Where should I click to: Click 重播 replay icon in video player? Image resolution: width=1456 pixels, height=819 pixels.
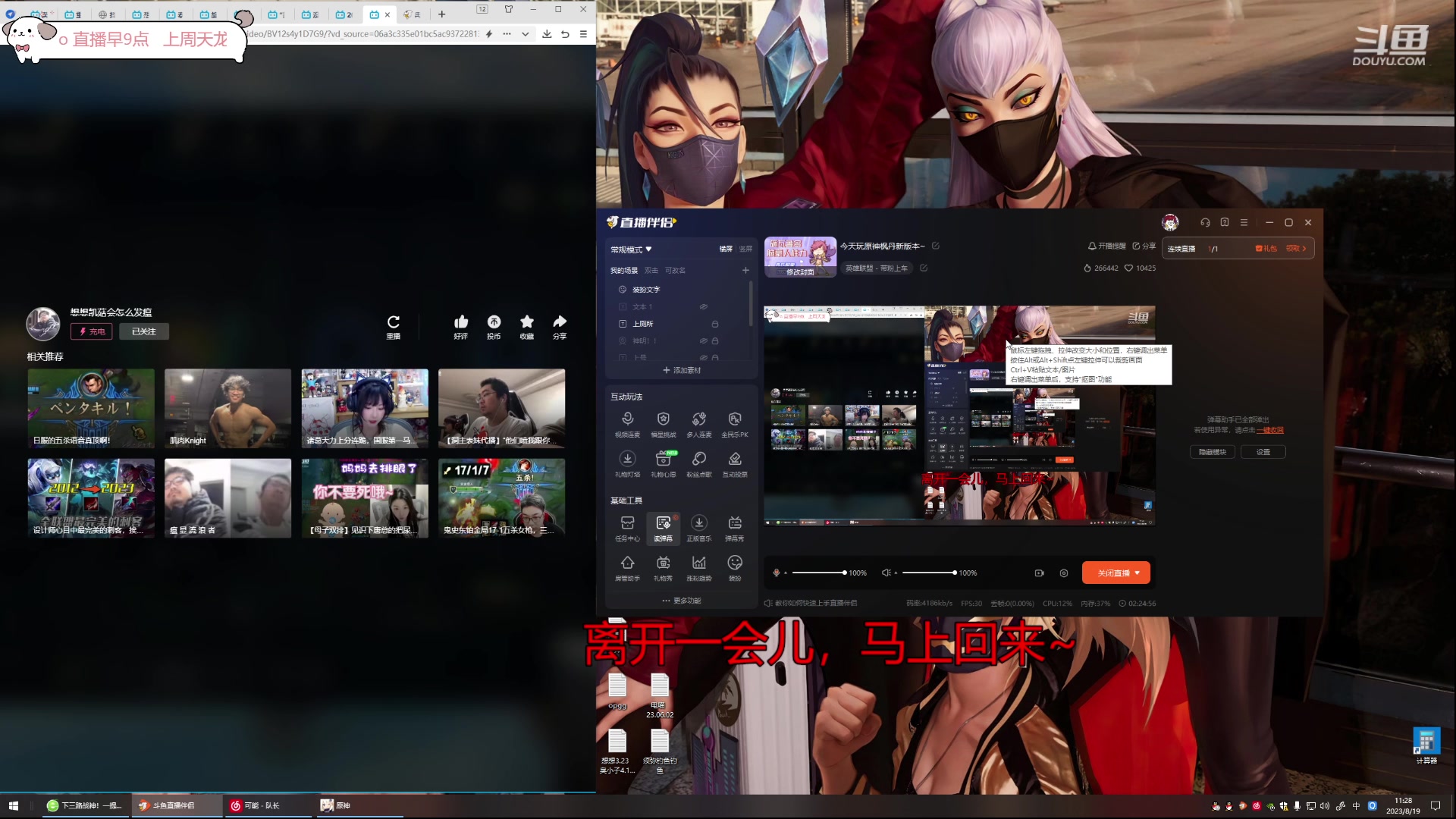click(393, 327)
